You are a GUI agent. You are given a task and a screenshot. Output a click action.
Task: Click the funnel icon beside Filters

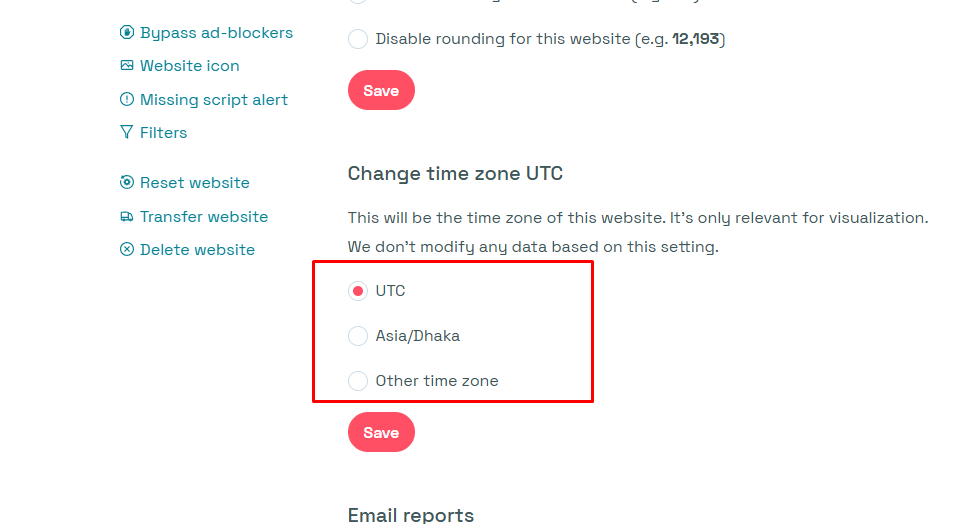click(x=127, y=132)
